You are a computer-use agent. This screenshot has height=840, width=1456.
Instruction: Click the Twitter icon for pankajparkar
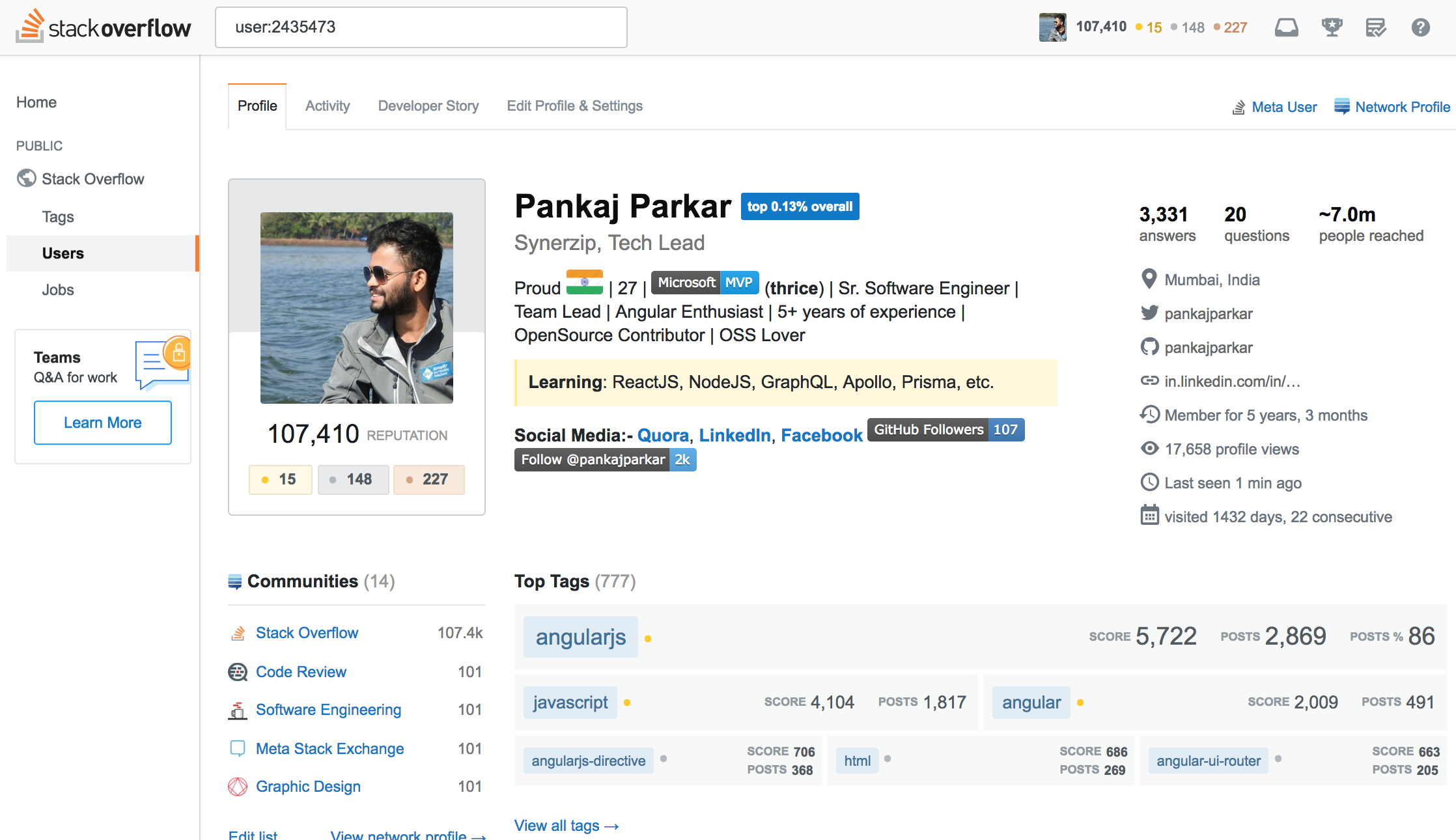point(1149,313)
